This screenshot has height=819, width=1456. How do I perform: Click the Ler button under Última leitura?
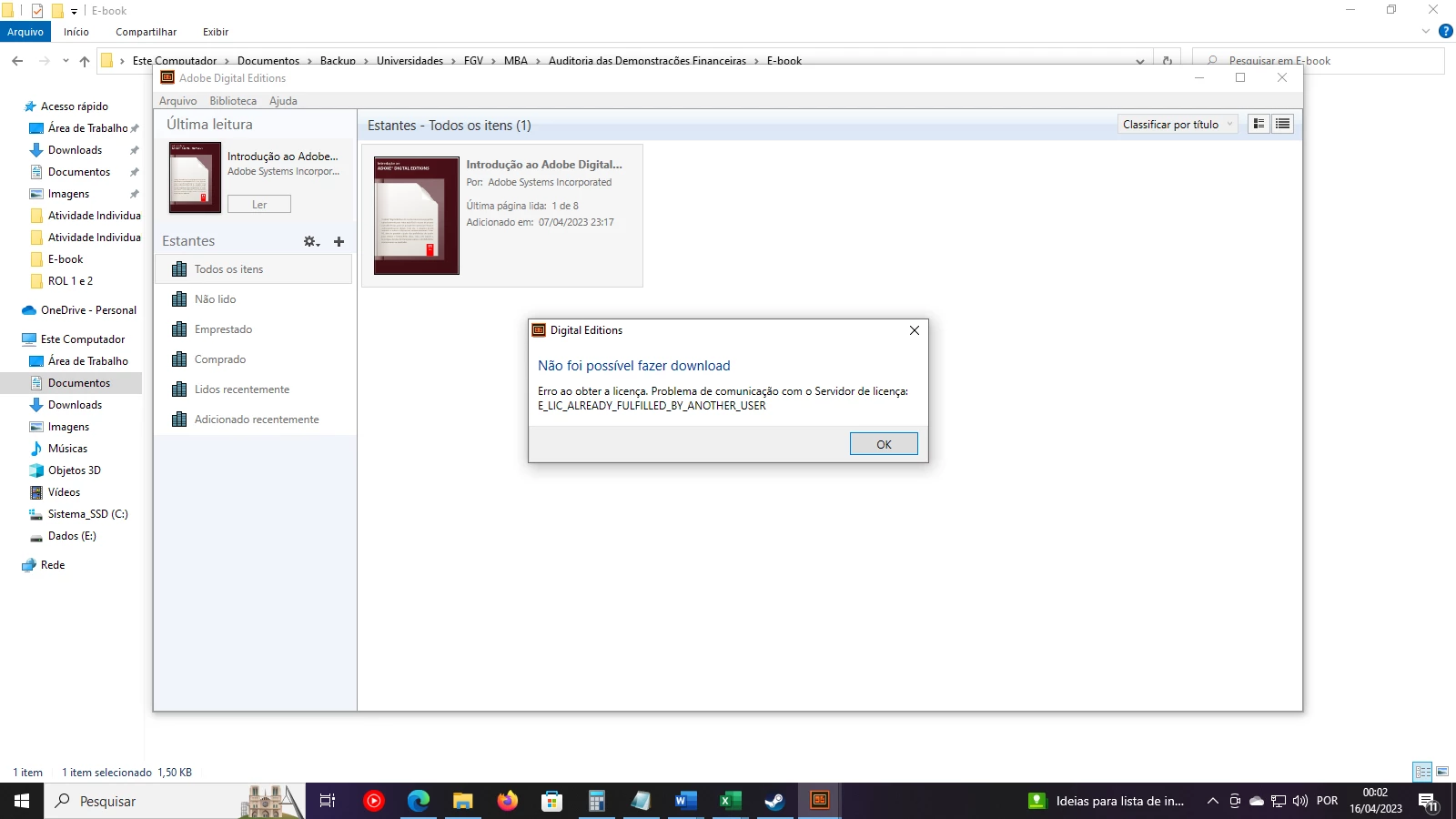(x=259, y=204)
